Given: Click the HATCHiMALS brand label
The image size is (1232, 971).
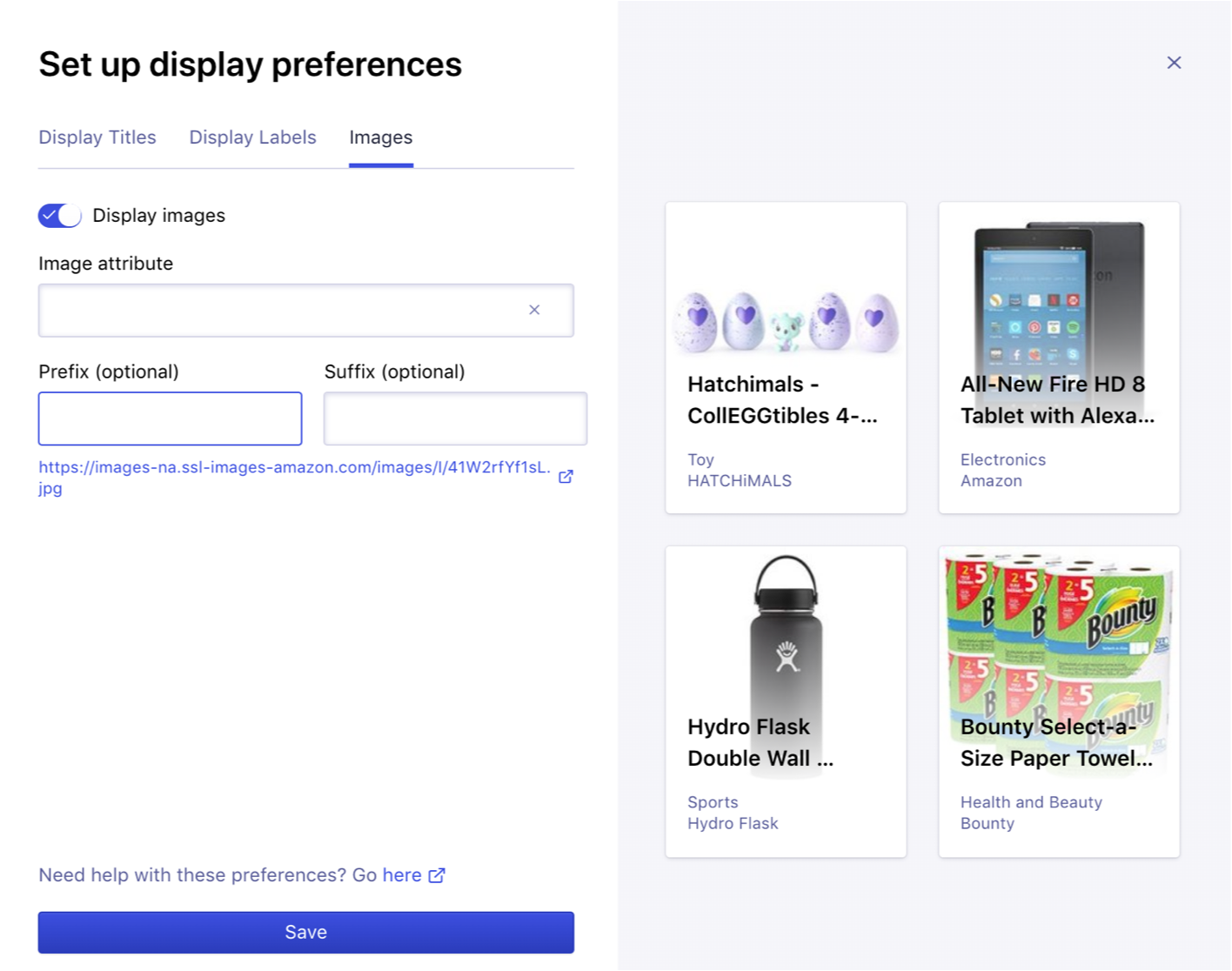Looking at the screenshot, I should point(740,481).
